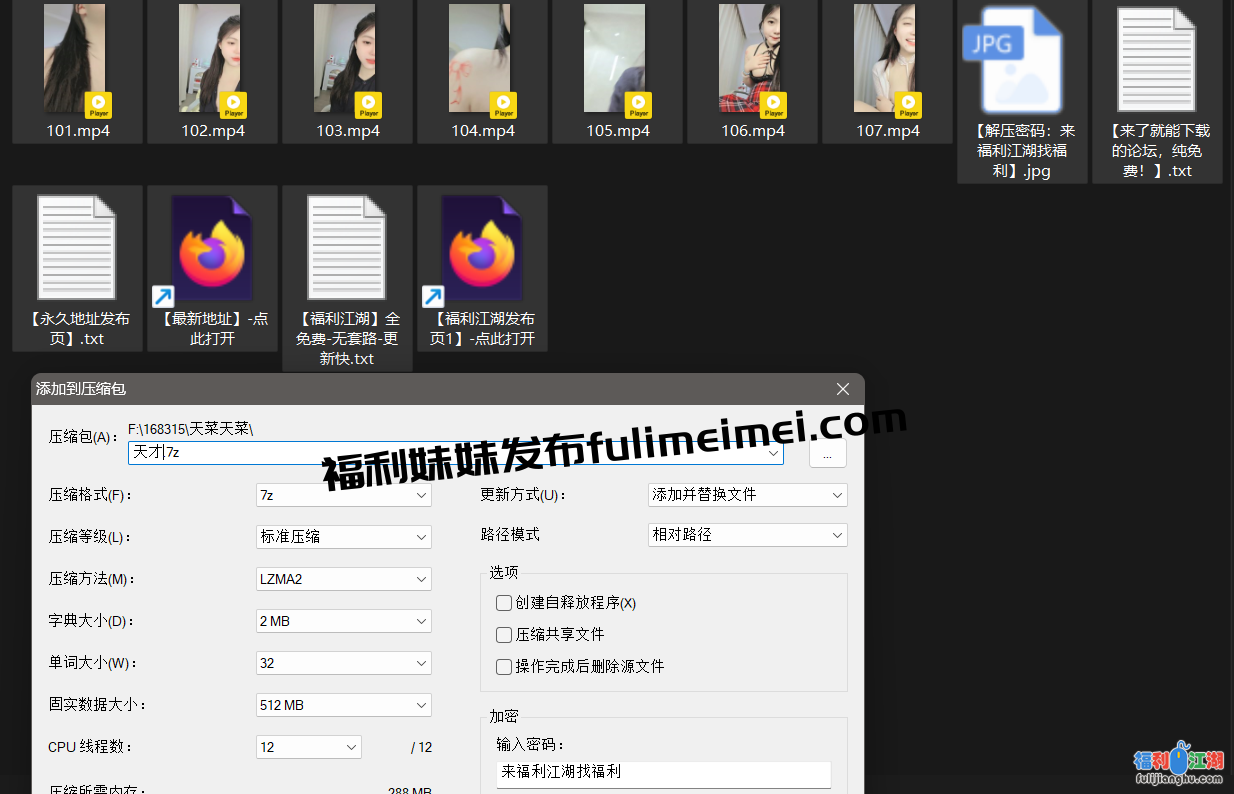Click the 福利江湖发布页1-点此打开 label

pyautogui.click(x=482, y=329)
